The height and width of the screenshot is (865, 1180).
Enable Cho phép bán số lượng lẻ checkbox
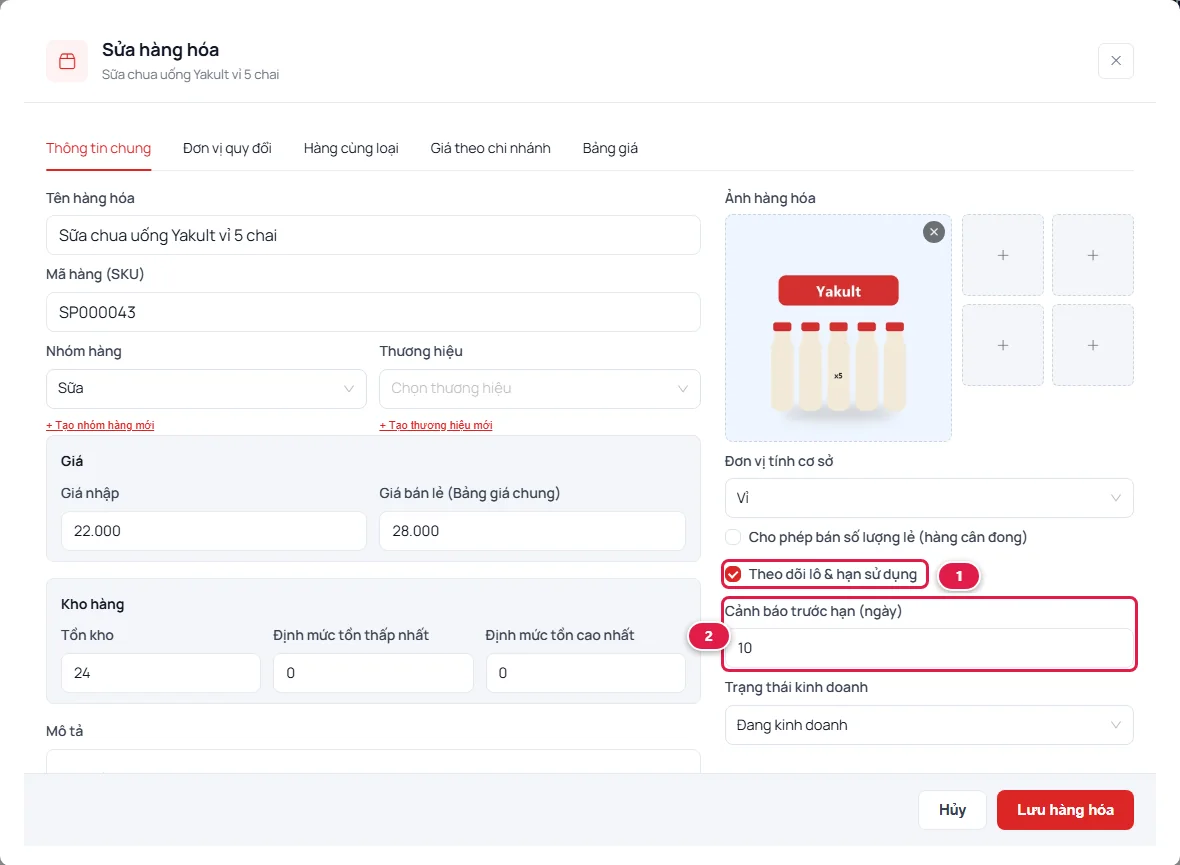pyautogui.click(x=733, y=538)
